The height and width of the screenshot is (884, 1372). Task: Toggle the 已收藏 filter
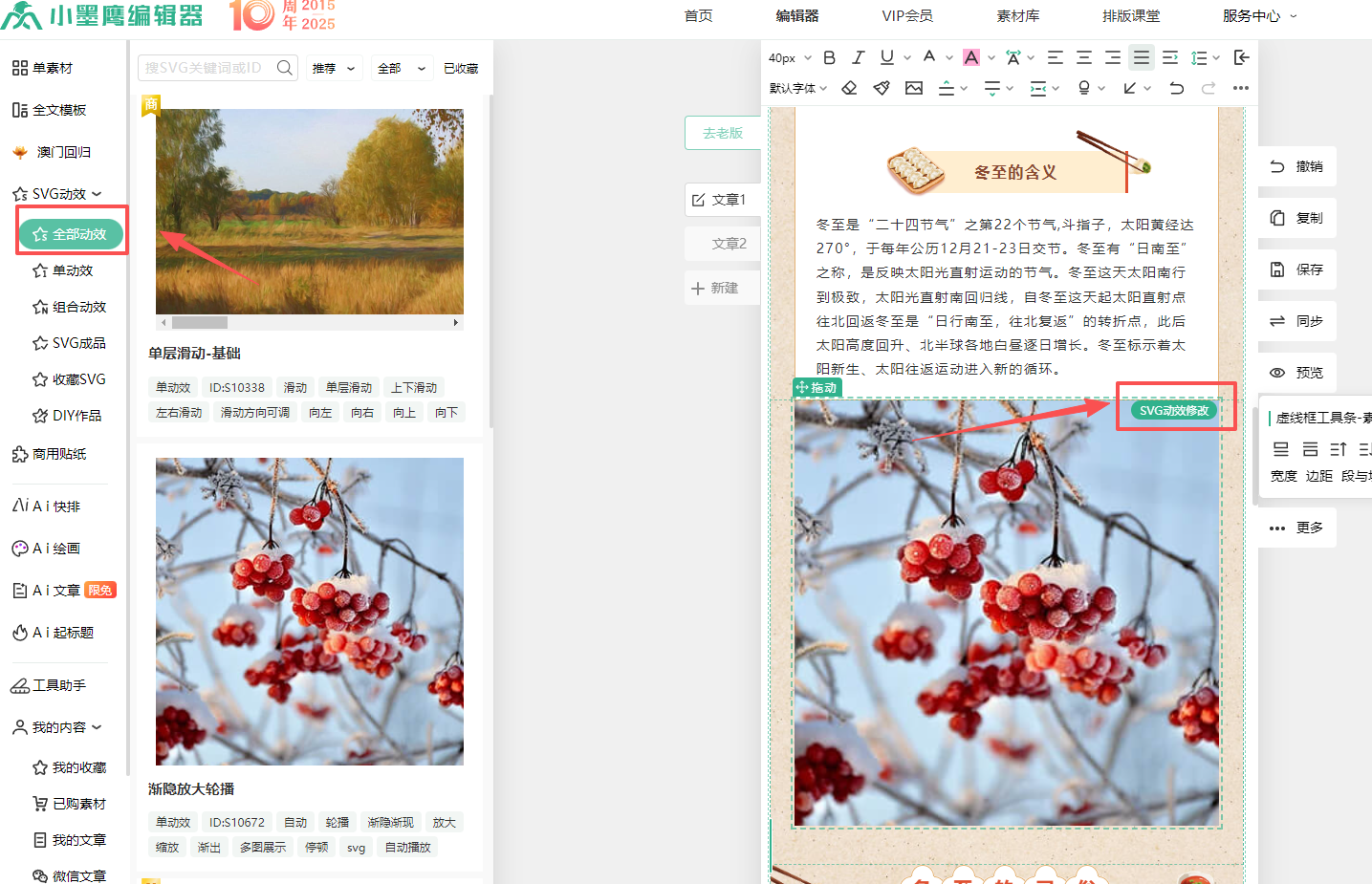pyautogui.click(x=461, y=69)
